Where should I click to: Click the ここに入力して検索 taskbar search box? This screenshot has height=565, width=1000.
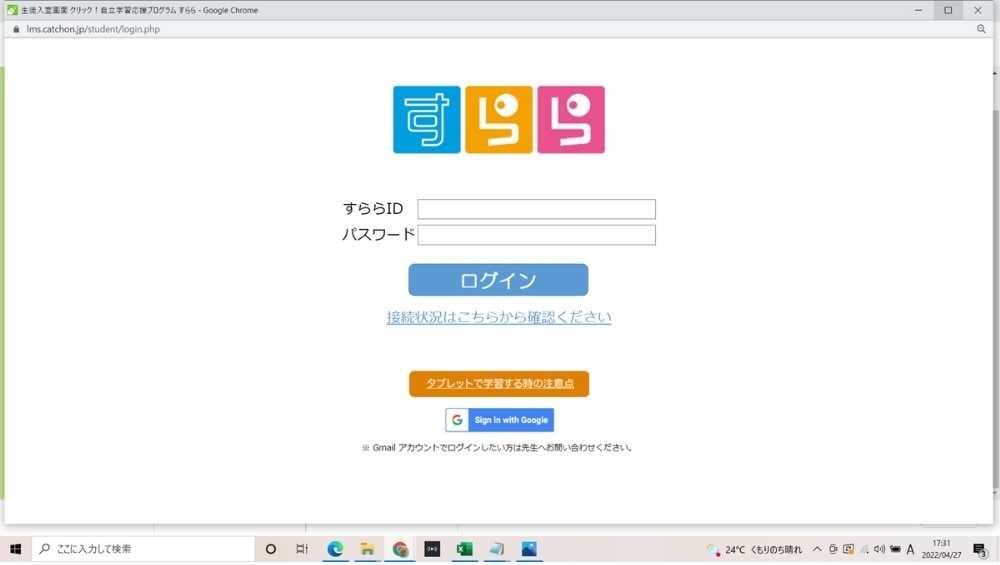click(x=143, y=549)
